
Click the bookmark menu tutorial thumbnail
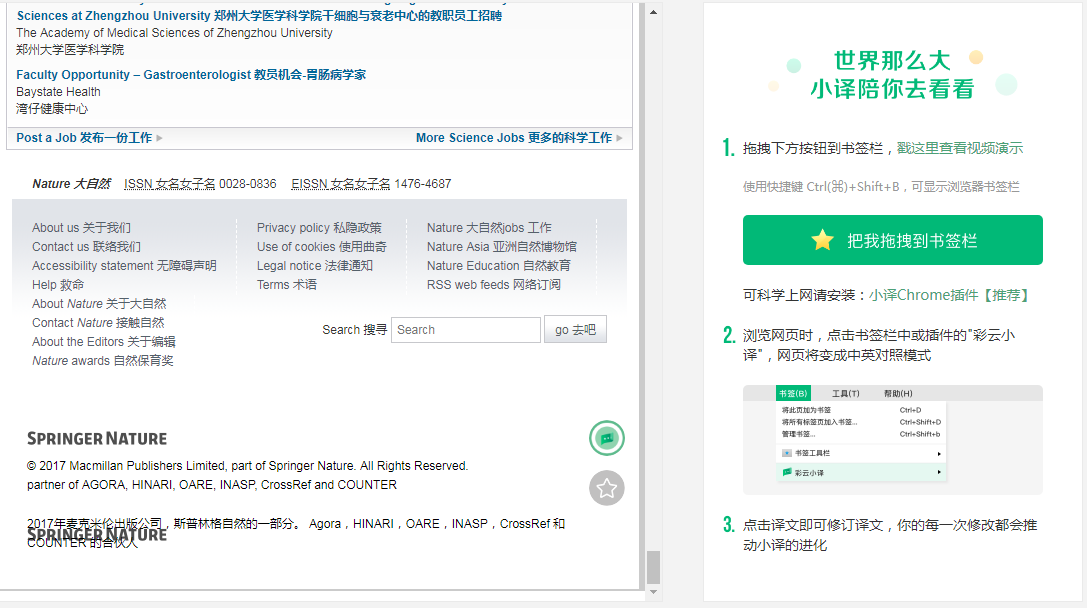click(x=893, y=440)
